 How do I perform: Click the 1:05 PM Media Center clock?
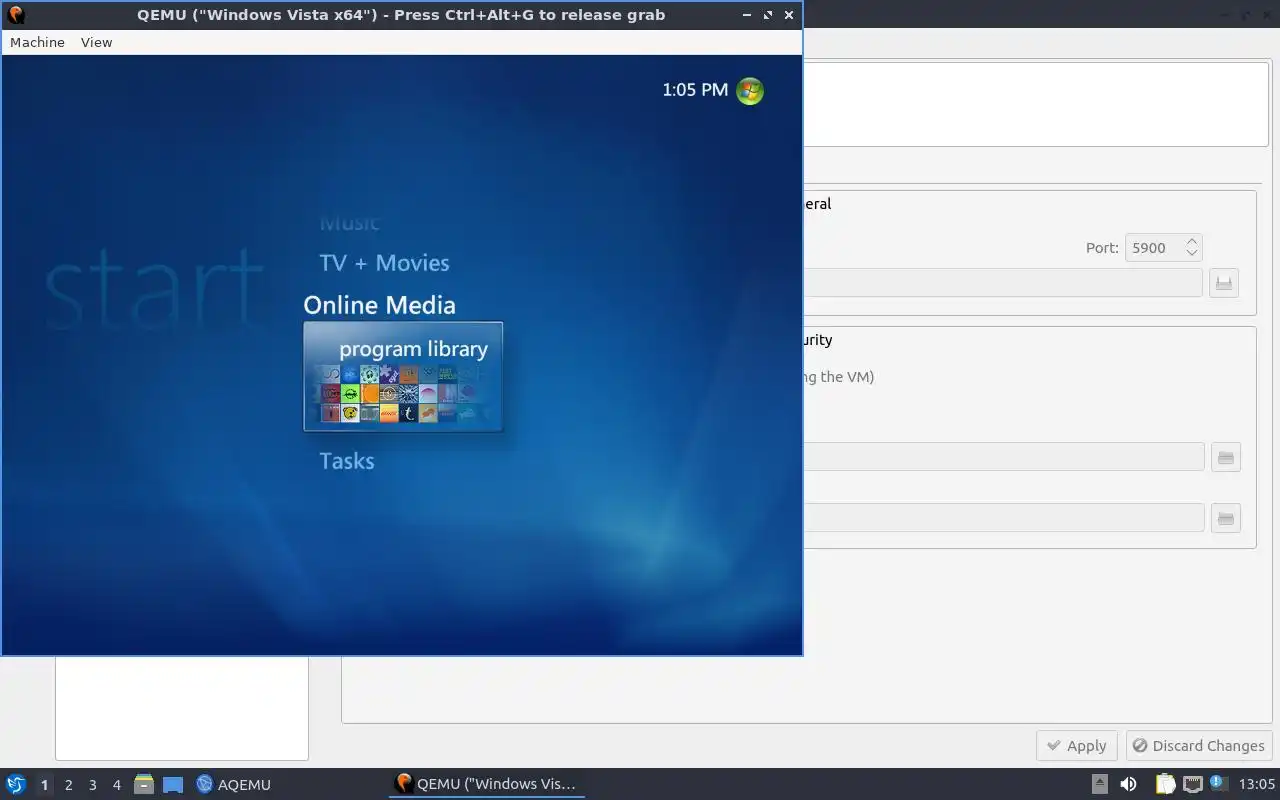695,90
